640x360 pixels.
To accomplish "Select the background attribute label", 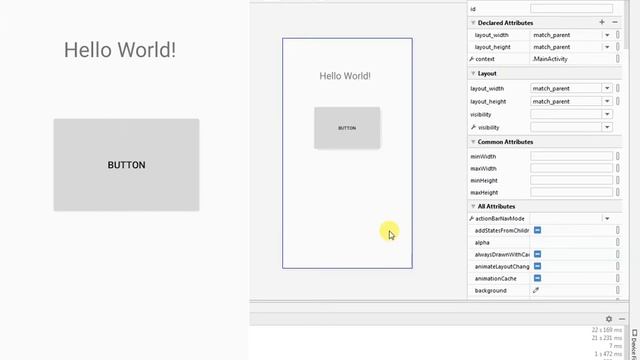I will 490,291.
